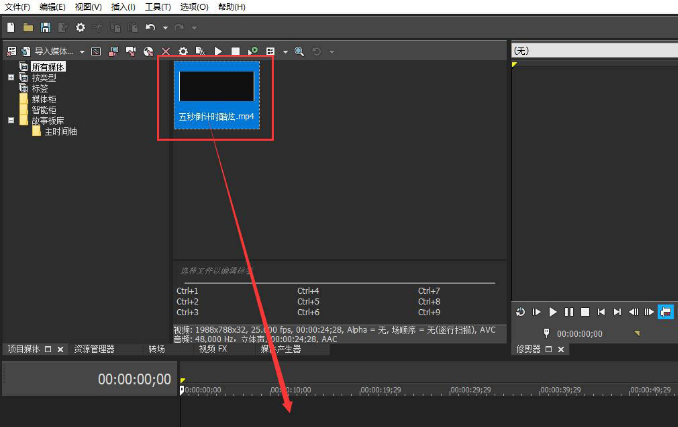
Task: Click the Import Media icon next to 导入媒体
Action: [26, 51]
